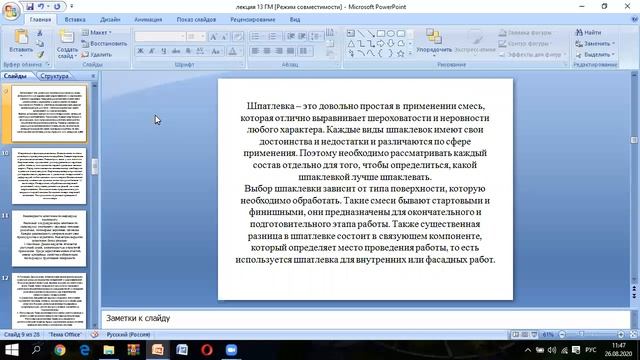This screenshot has height=360, width=640.
Task: Select slide 11 thumbnail
Action: click(49, 238)
